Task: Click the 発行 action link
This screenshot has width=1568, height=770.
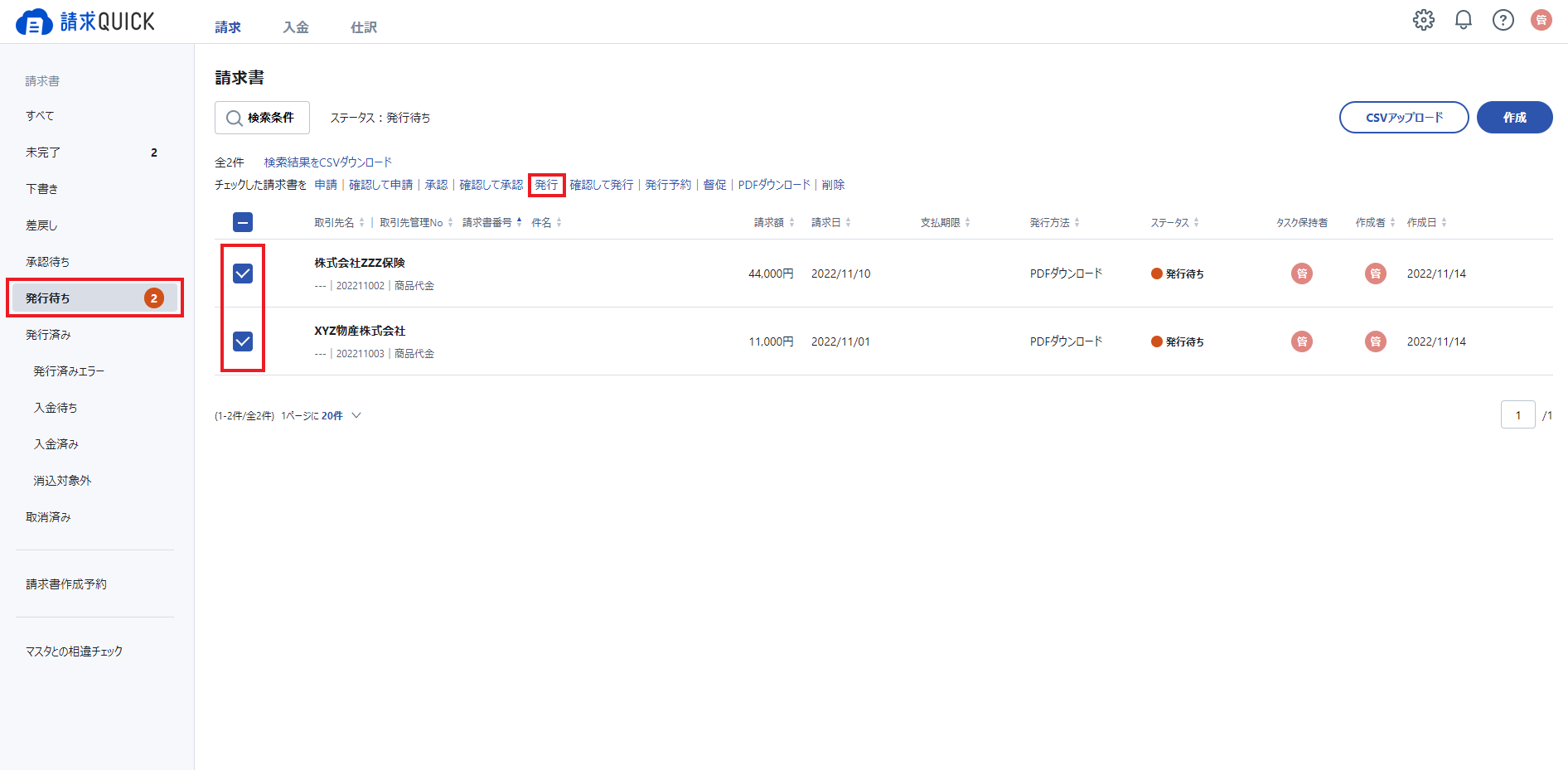Action: pos(546,185)
